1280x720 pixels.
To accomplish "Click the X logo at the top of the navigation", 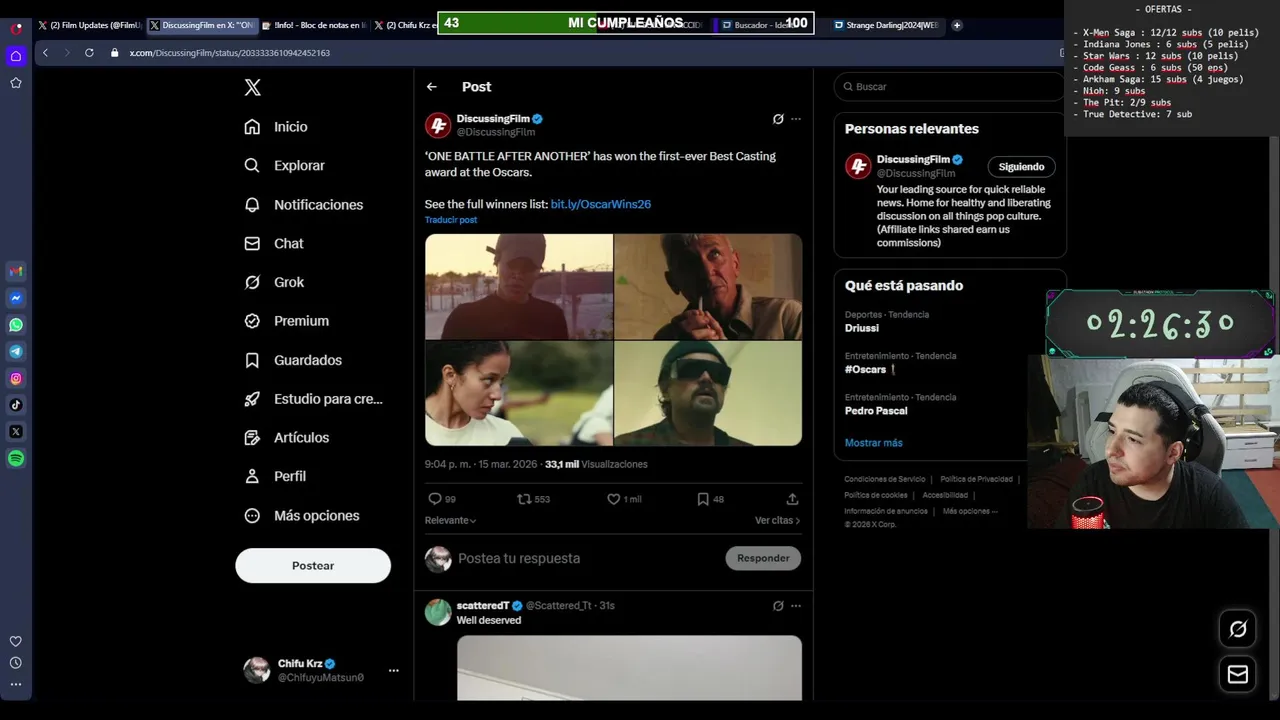I will coord(253,88).
